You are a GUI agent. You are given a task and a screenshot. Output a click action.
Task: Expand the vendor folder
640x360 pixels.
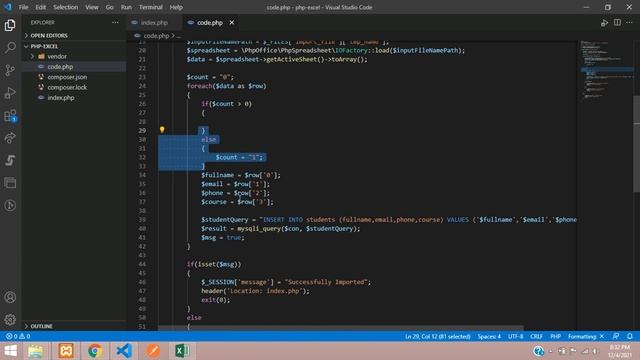coord(73,56)
